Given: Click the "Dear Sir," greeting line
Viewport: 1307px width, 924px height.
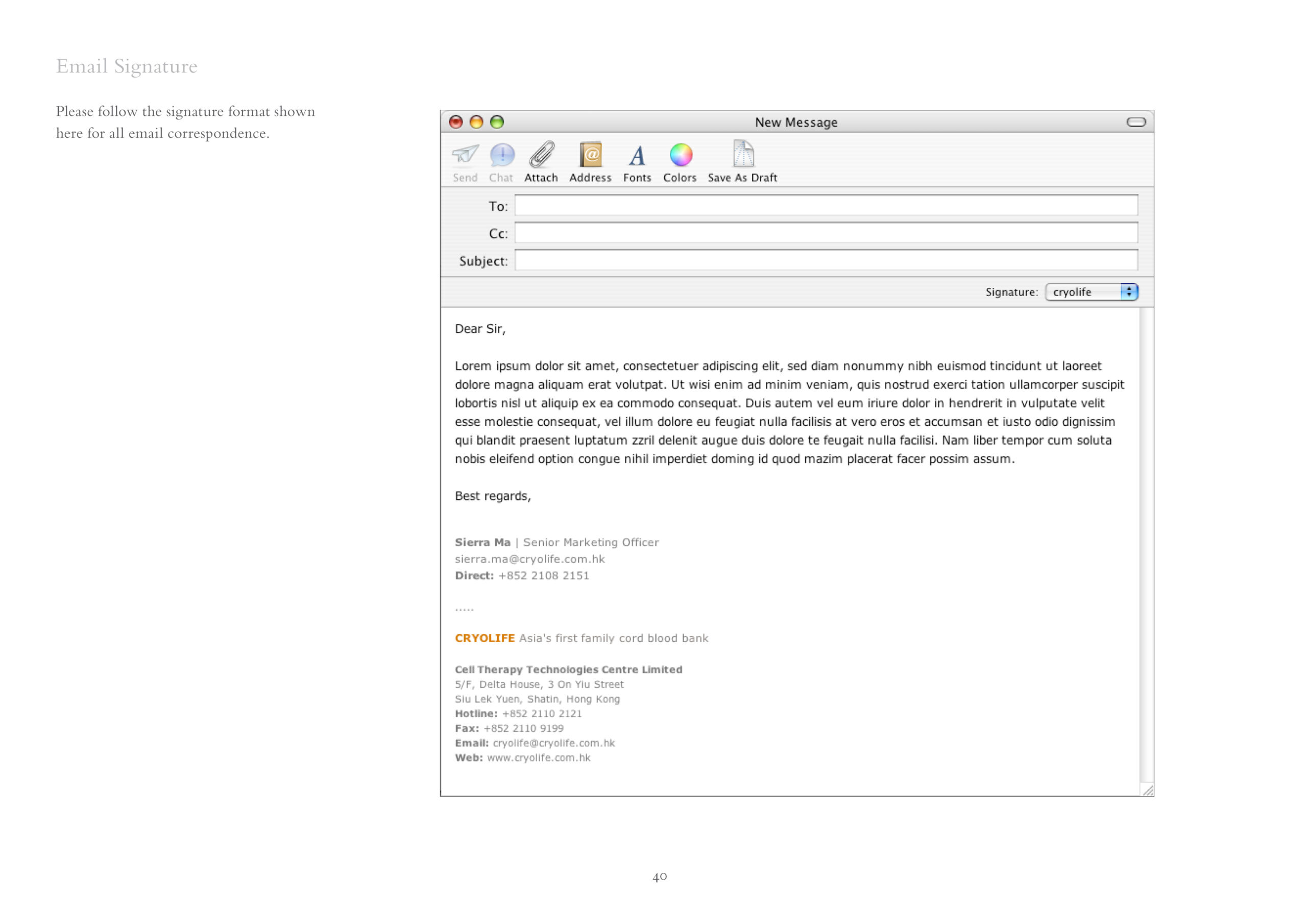Looking at the screenshot, I should click(x=480, y=329).
